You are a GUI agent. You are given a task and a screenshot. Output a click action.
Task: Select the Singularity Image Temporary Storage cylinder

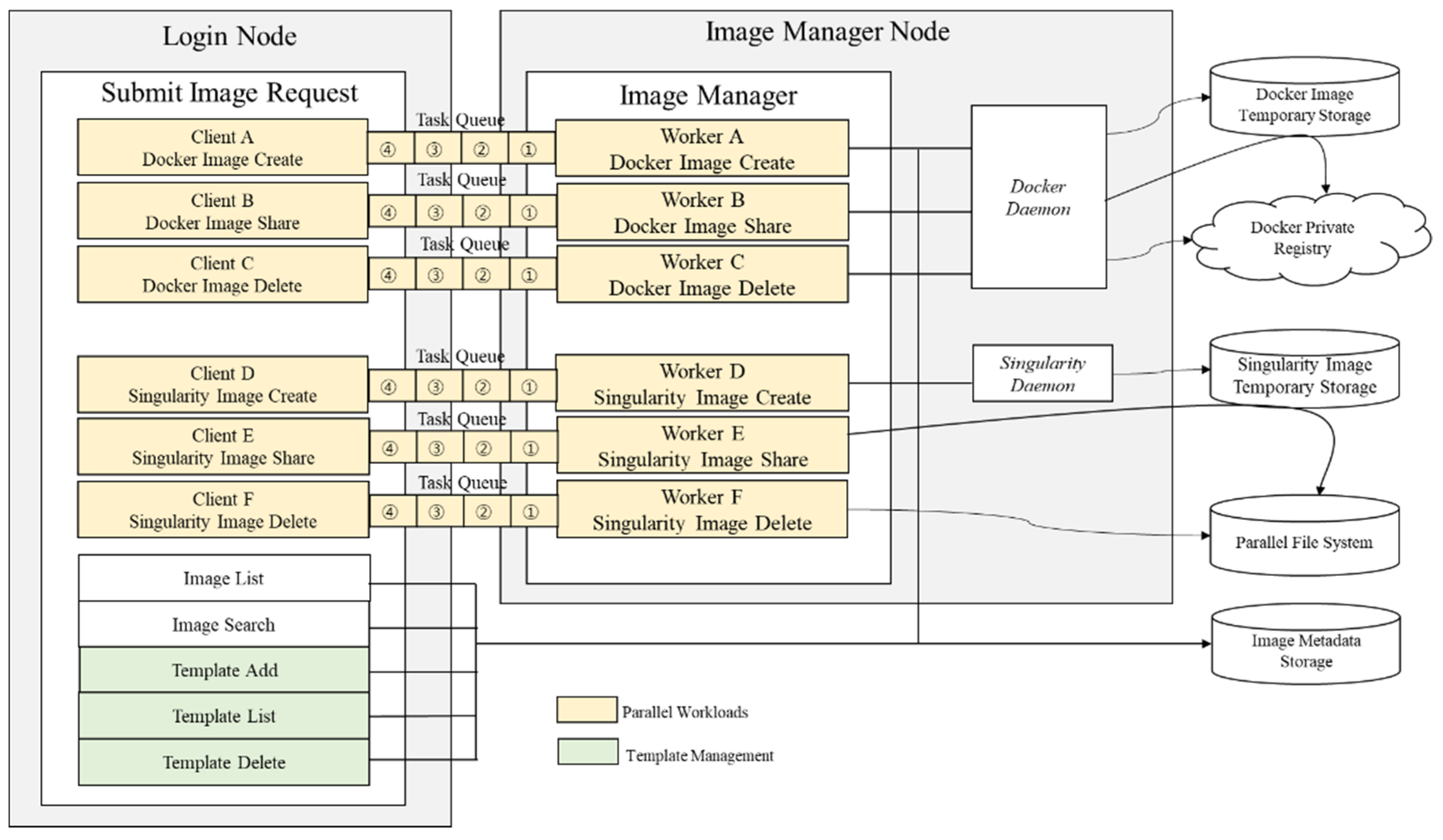click(1304, 376)
